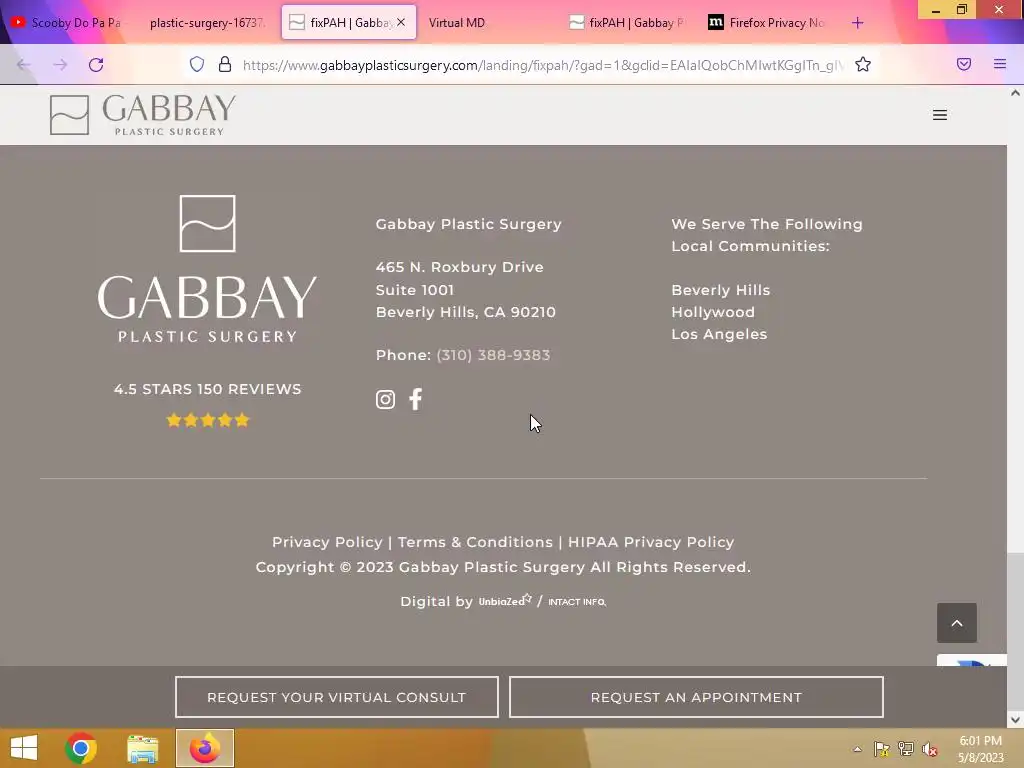Click the copyright 2023 notice text

(x=503, y=567)
